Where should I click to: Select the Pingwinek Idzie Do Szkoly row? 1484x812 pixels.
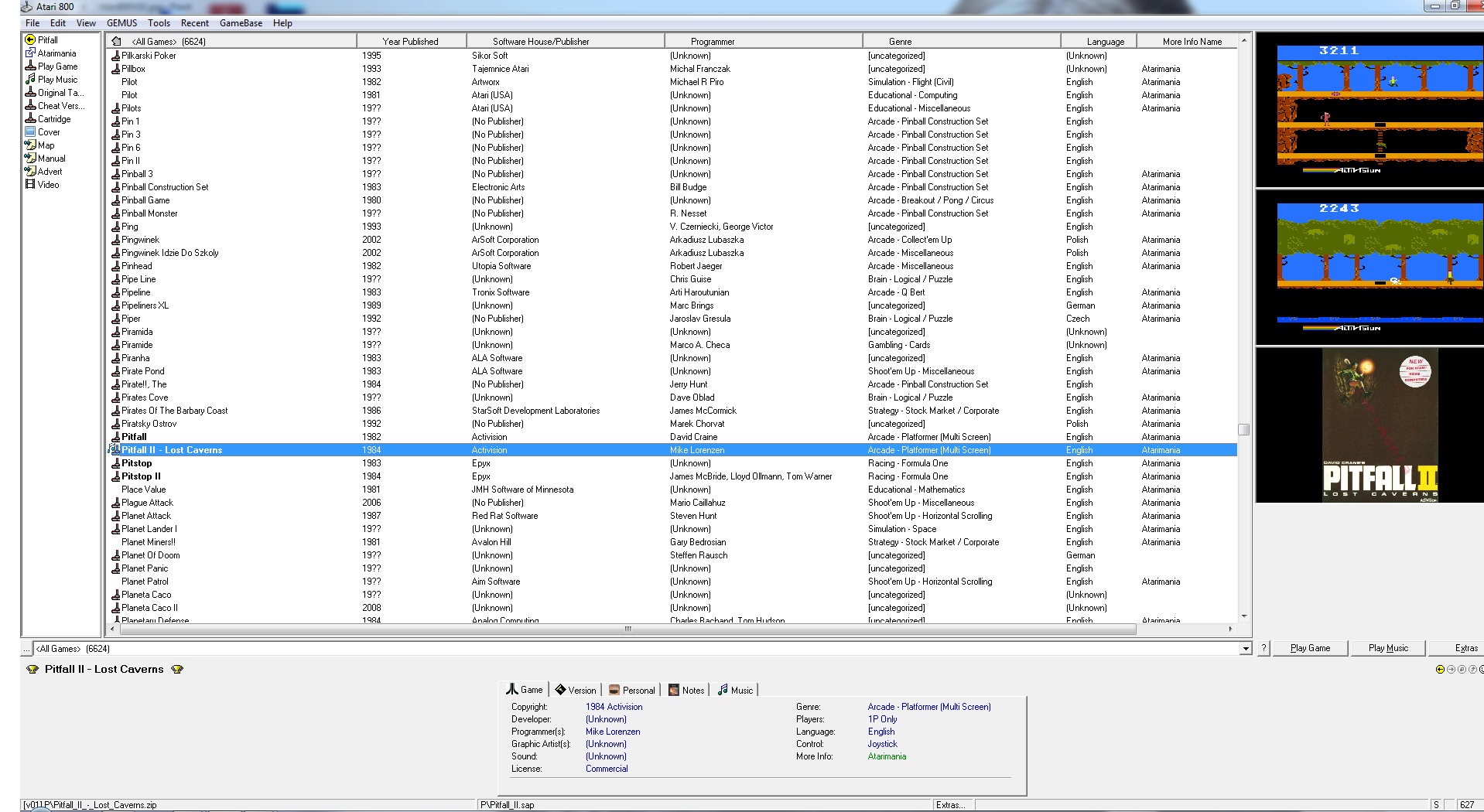672,253
